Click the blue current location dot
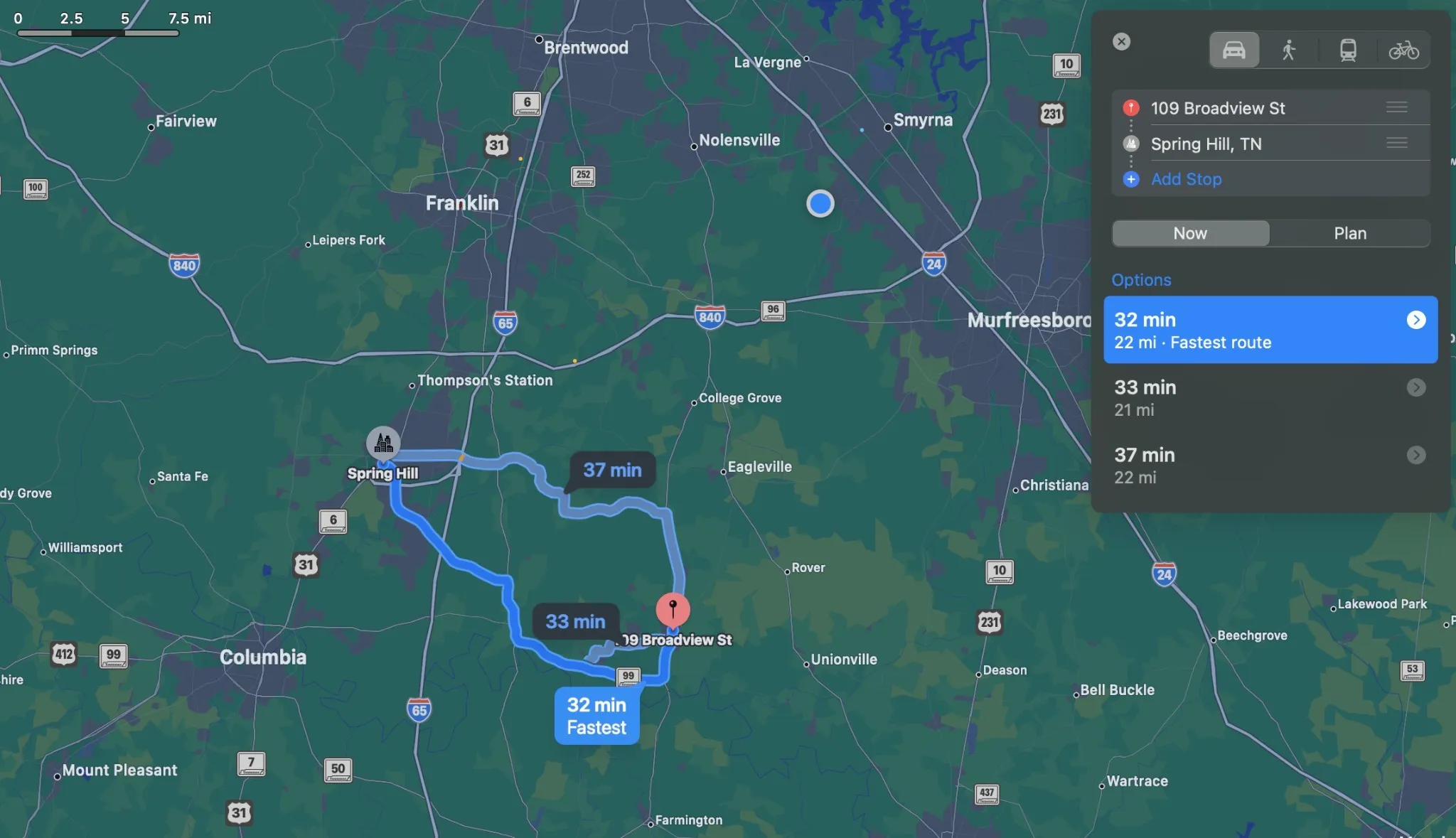Viewport: 1456px width, 838px height. 820,204
